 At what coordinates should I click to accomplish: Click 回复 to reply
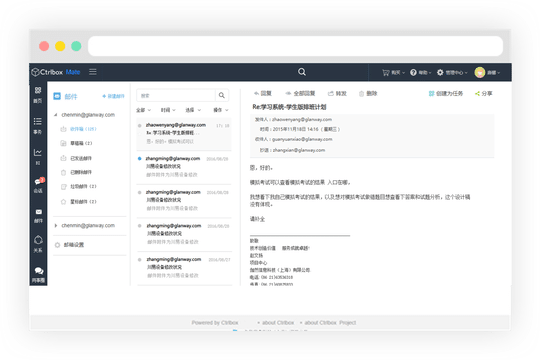point(263,93)
